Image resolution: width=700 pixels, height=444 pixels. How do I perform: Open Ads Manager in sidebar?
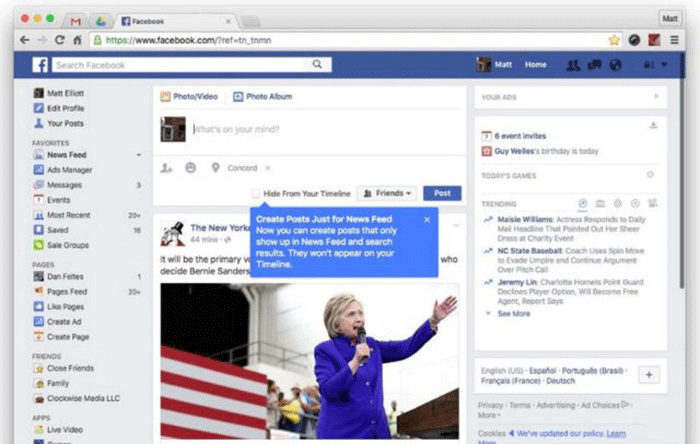(70, 170)
